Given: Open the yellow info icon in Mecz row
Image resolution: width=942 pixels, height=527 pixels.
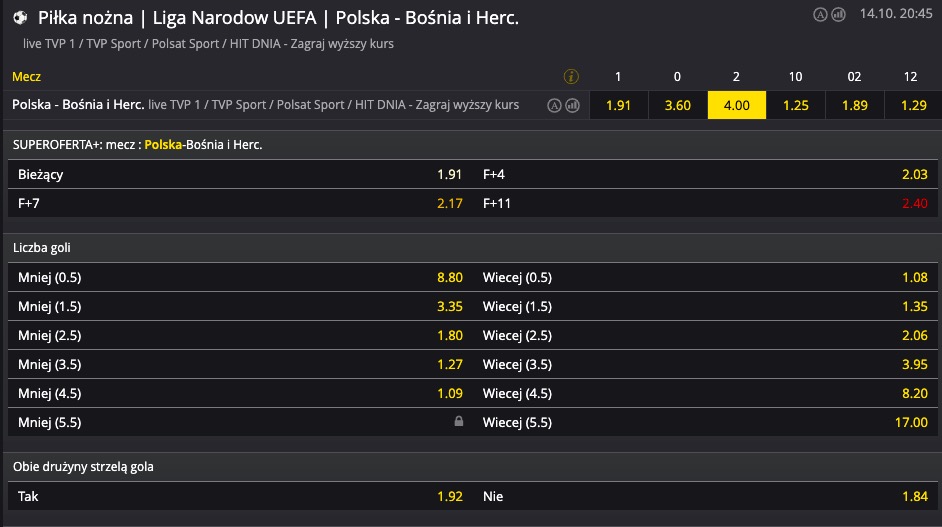Looking at the screenshot, I should (x=571, y=76).
